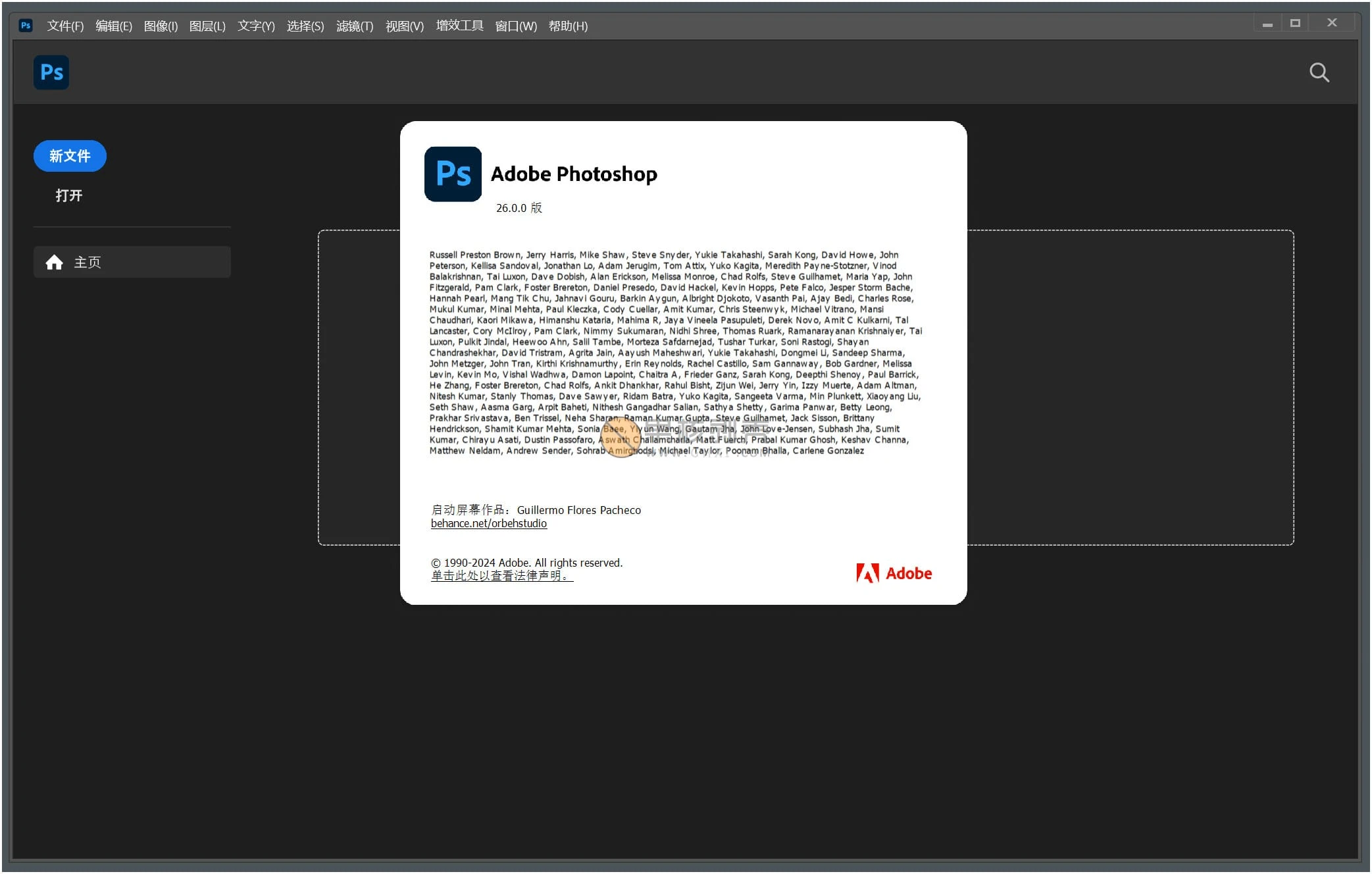Open the 帮助 menu
Image resolution: width=1372 pixels, height=874 pixels.
pos(567,26)
